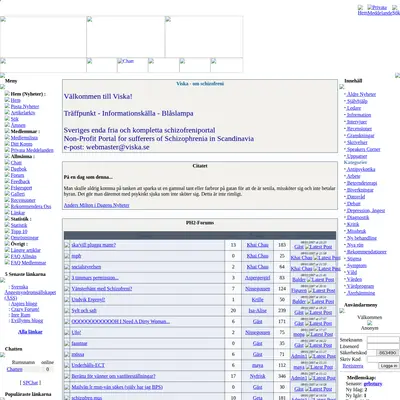Open the Diagnostik category
This screenshot has width=400, height=400.
pyautogui.click(x=358, y=217)
